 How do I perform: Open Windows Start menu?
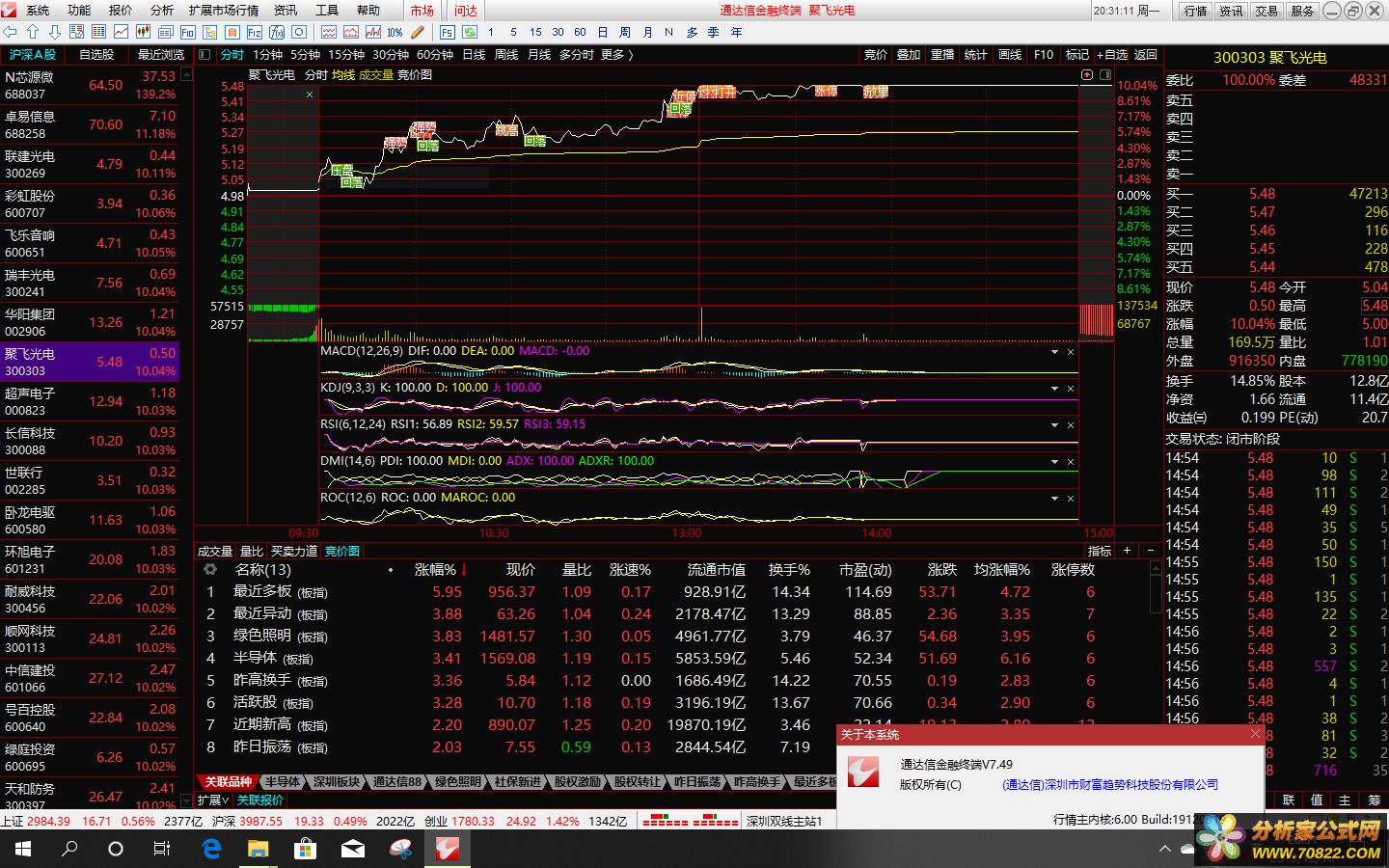[x=23, y=849]
